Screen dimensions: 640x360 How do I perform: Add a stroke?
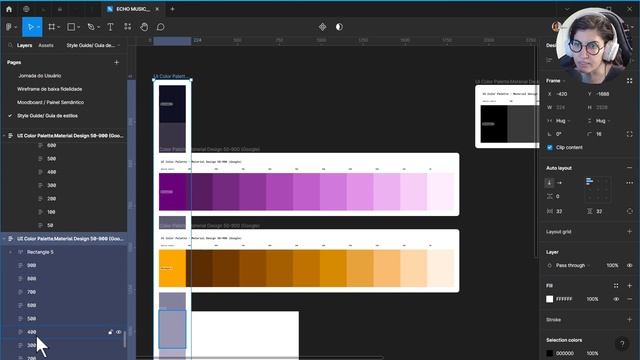point(629,320)
